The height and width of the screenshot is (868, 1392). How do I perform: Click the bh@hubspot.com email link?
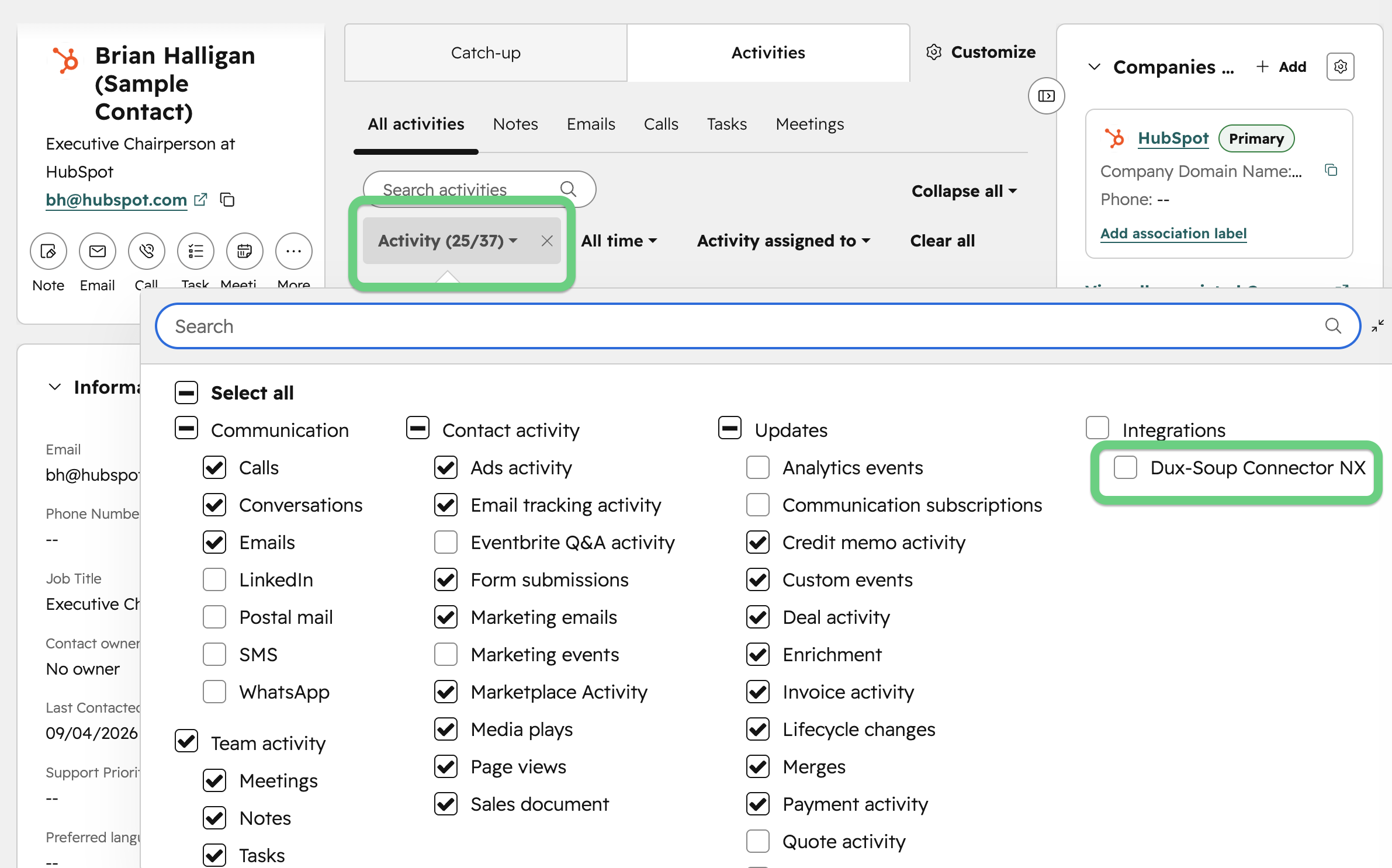(x=116, y=200)
